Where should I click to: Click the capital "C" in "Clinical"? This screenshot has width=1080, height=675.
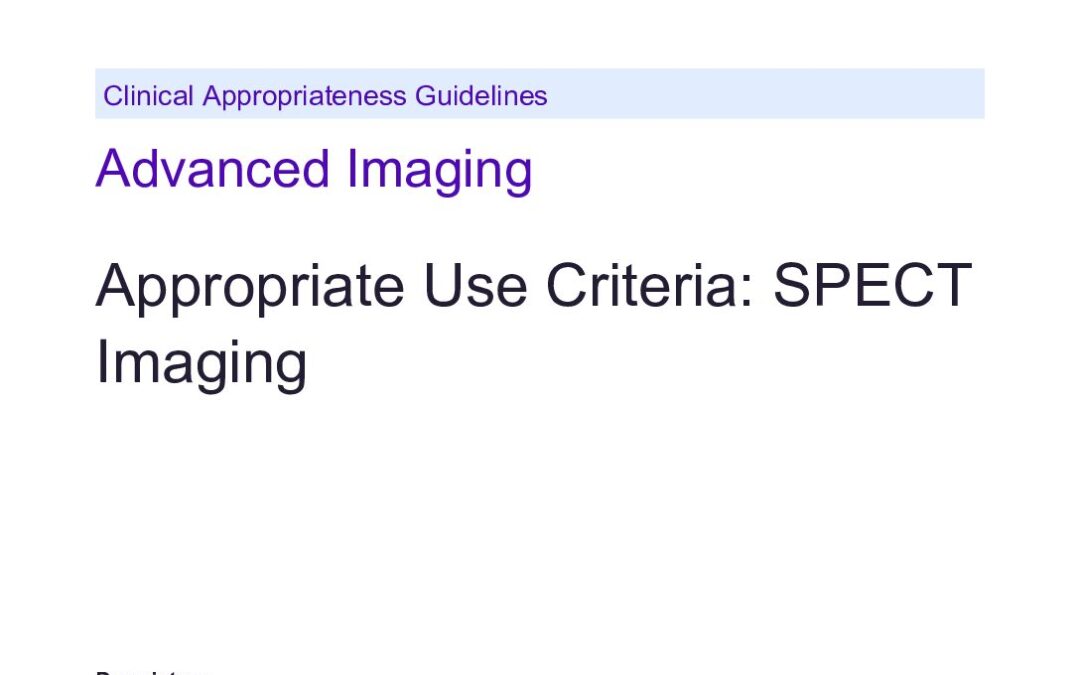coord(112,96)
